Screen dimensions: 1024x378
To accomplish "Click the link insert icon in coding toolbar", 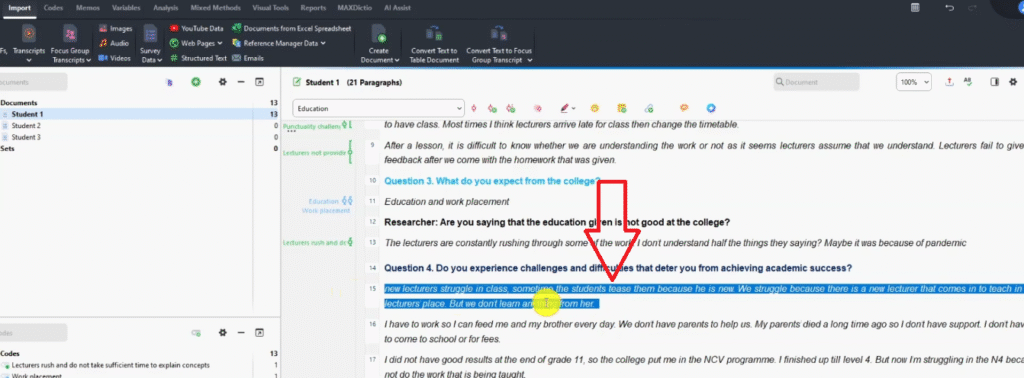I will (649, 108).
